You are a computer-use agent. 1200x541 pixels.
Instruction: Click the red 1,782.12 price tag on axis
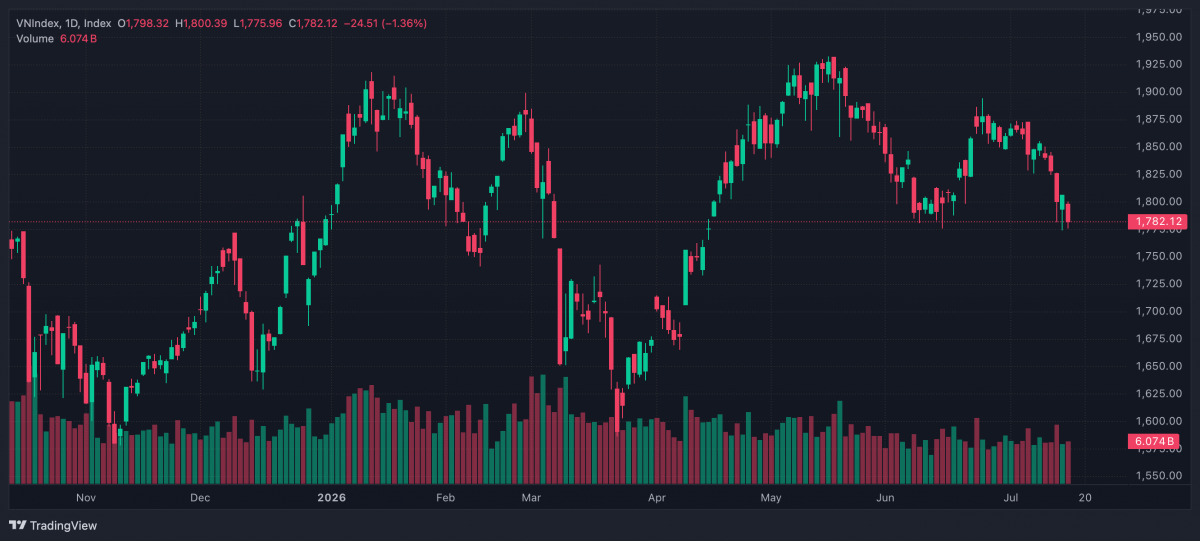(x=1156, y=222)
